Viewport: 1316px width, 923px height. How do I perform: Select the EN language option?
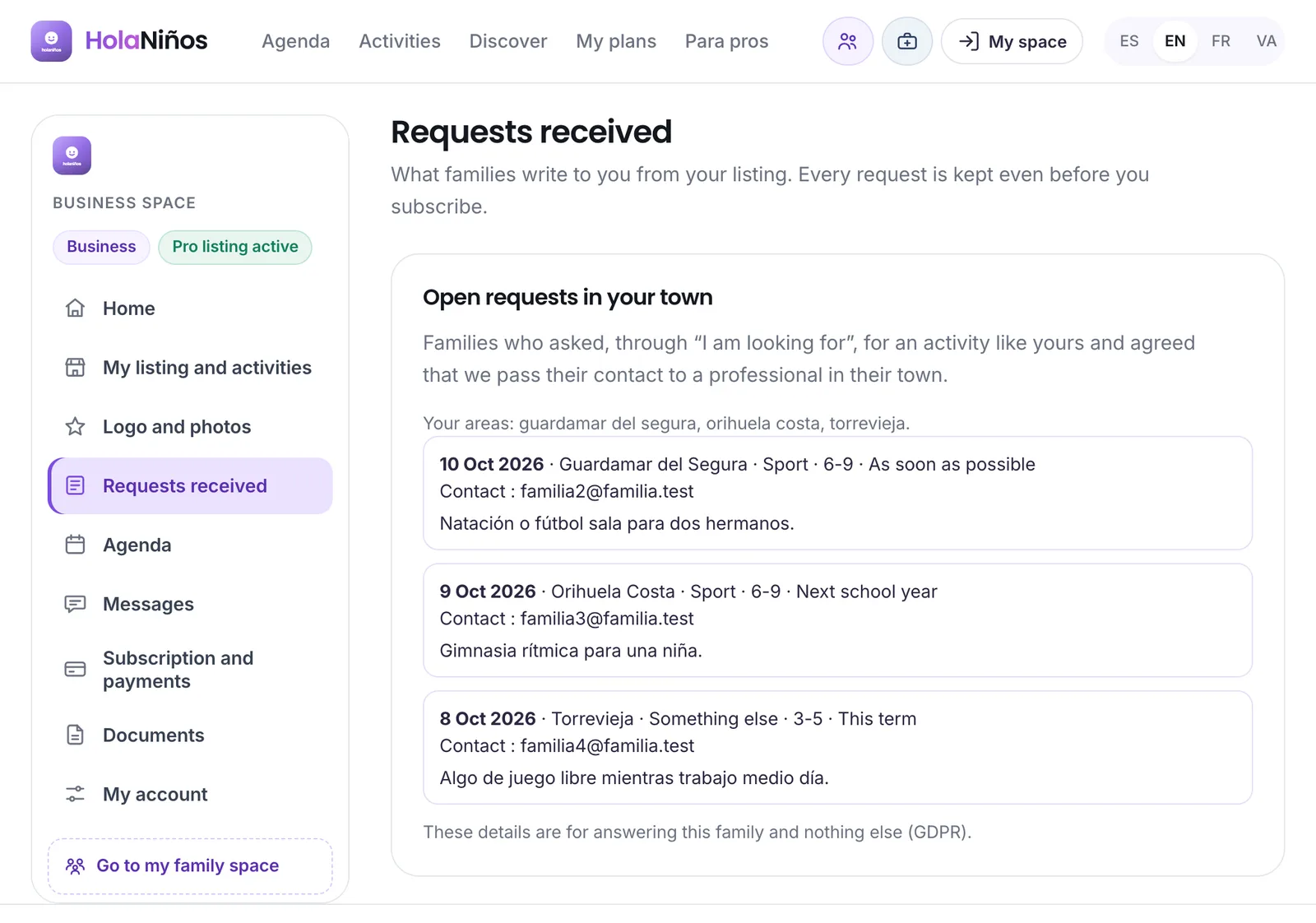[1175, 41]
